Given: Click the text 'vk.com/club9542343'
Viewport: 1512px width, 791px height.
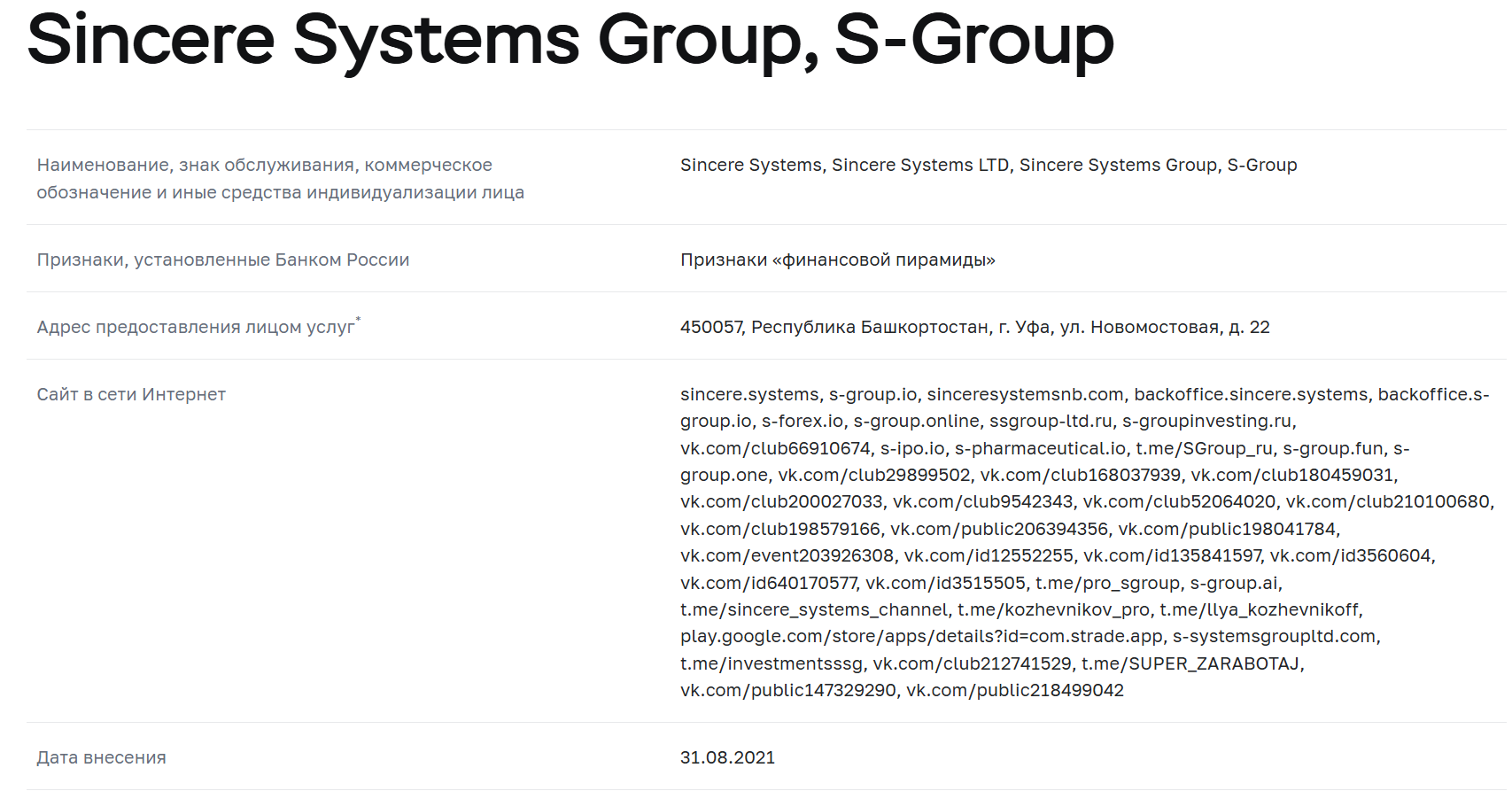Looking at the screenshot, I should coord(982,501).
